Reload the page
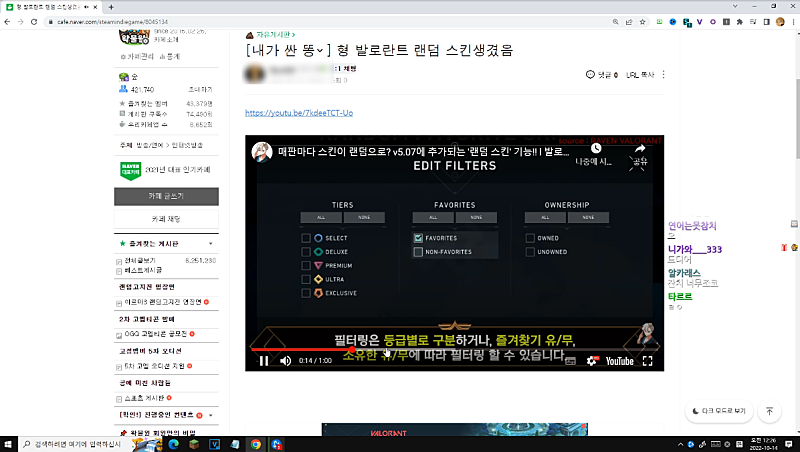 (34, 22)
